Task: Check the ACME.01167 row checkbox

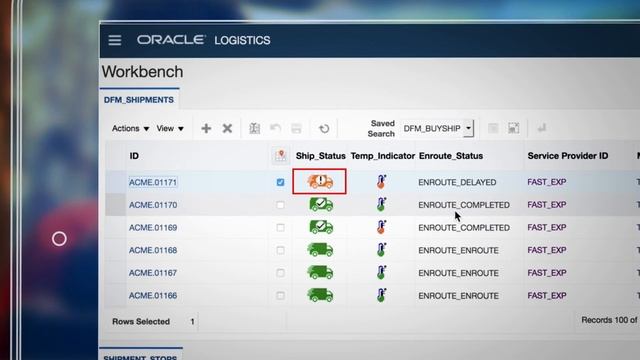Action: click(x=280, y=273)
